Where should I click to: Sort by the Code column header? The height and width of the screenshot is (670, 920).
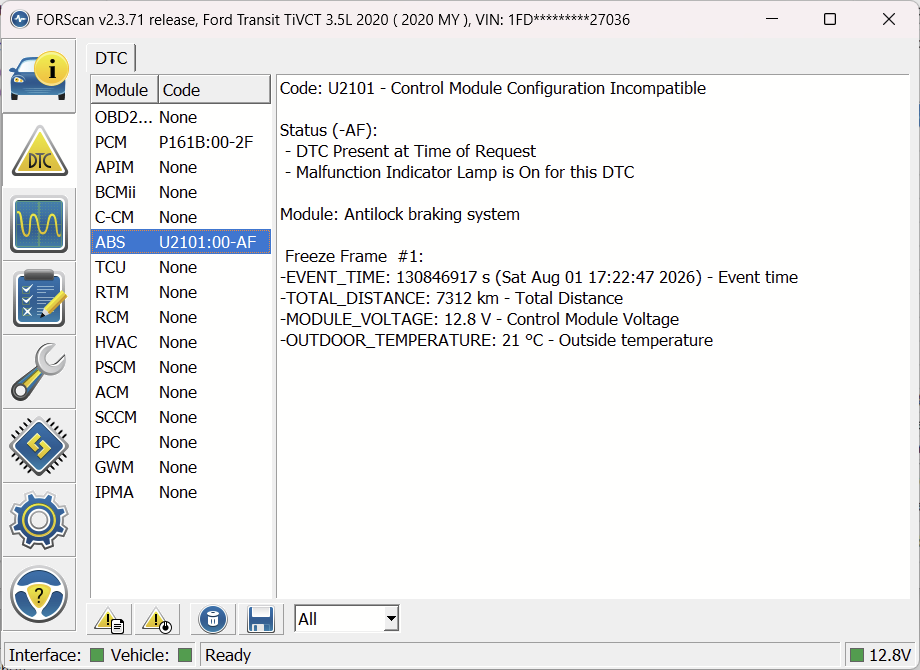point(214,90)
